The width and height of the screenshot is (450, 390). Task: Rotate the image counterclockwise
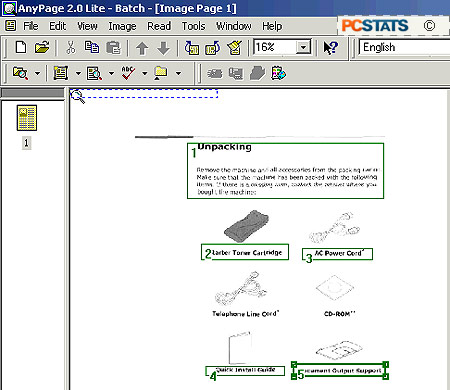[x=192, y=48]
